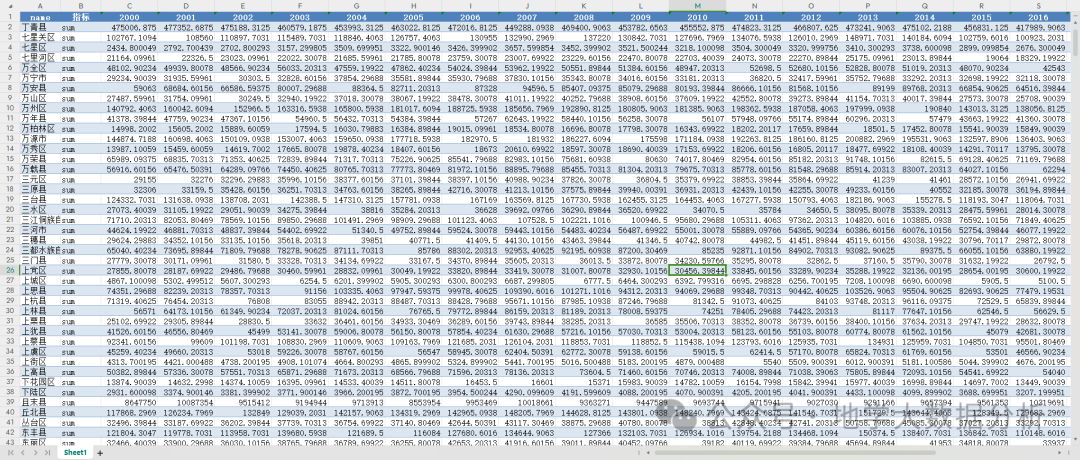Select the cell containing 丘北县
1080x460 pixels.
pyautogui.click(x=40, y=413)
